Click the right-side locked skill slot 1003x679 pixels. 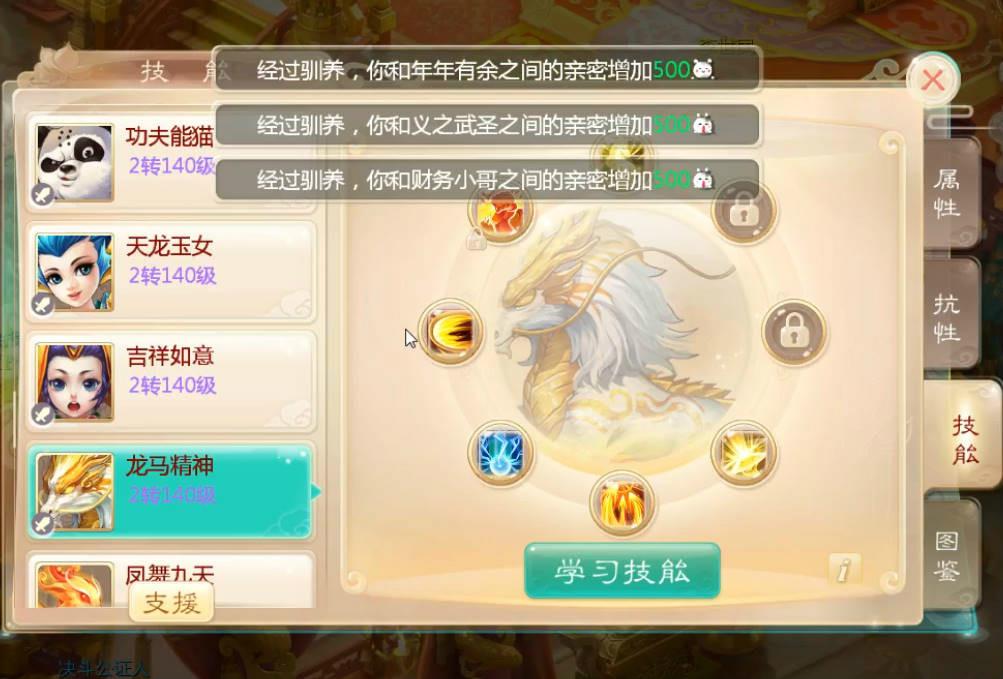coord(794,332)
